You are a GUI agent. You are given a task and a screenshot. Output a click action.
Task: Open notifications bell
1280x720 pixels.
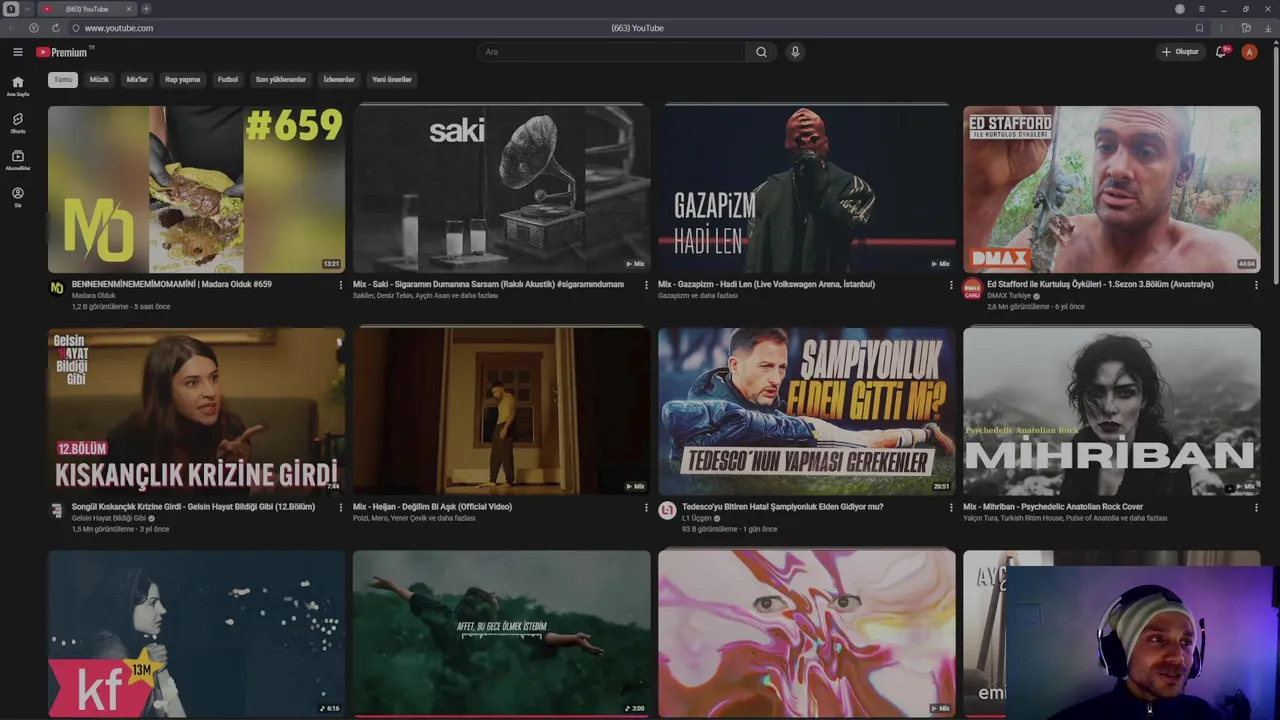click(x=1221, y=52)
